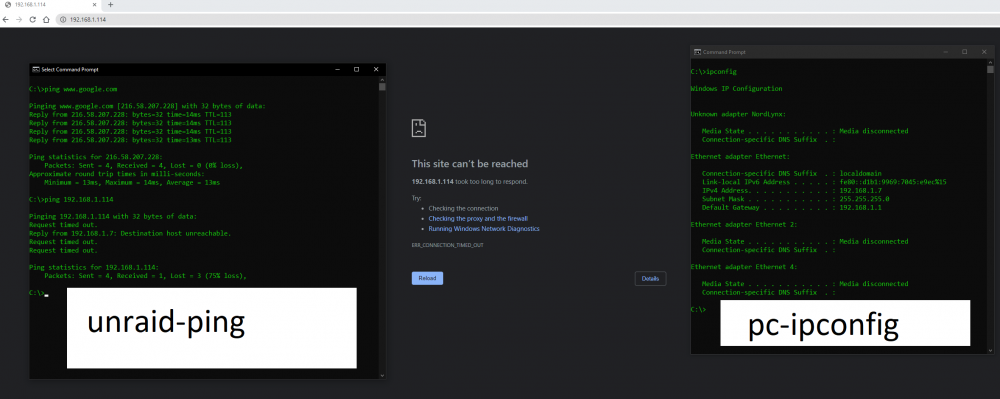Image resolution: width=1000 pixels, height=399 pixels.
Task: Click the 'C:\>ipconfig' command line
Action: tap(713, 71)
